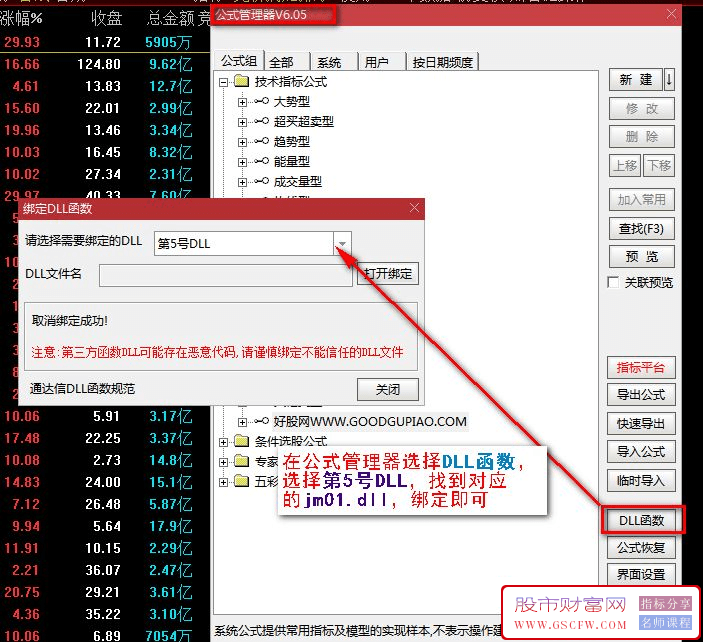The height and width of the screenshot is (642, 703).
Task: Click the 导出公式 button
Action: click(x=641, y=395)
